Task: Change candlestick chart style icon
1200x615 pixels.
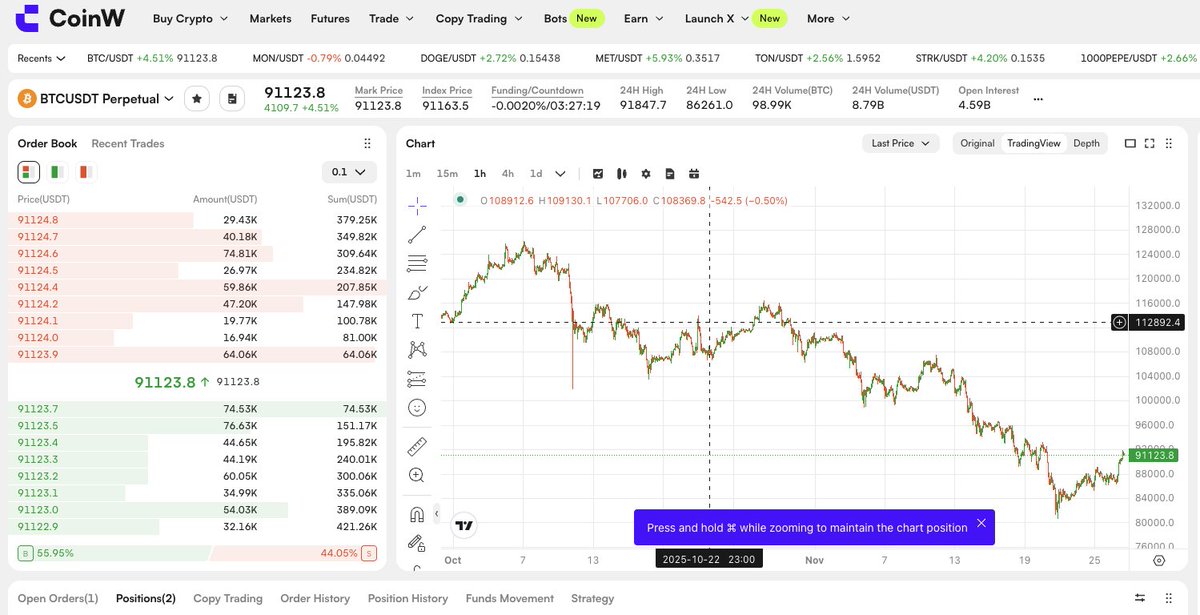Action: 622,173
